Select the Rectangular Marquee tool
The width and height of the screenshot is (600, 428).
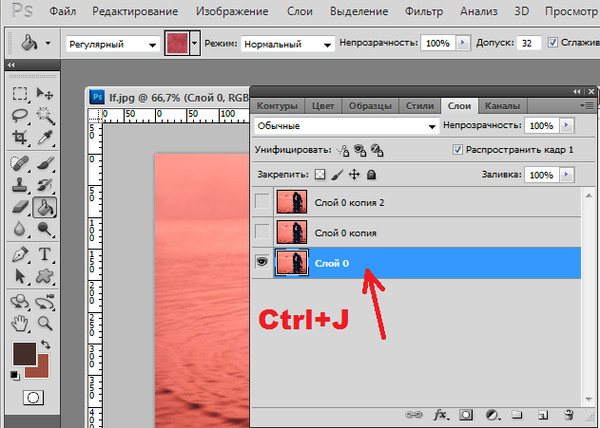[x=20, y=93]
